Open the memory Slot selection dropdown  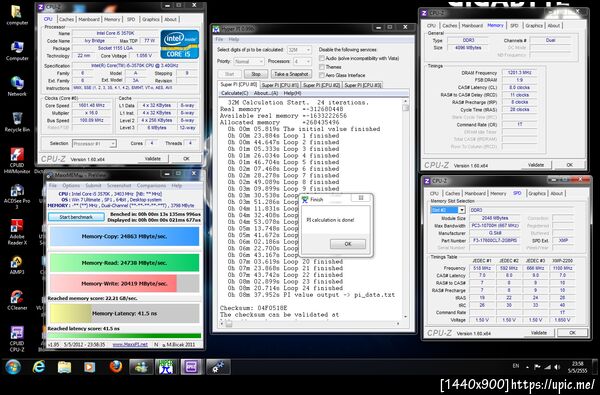coord(448,210)
